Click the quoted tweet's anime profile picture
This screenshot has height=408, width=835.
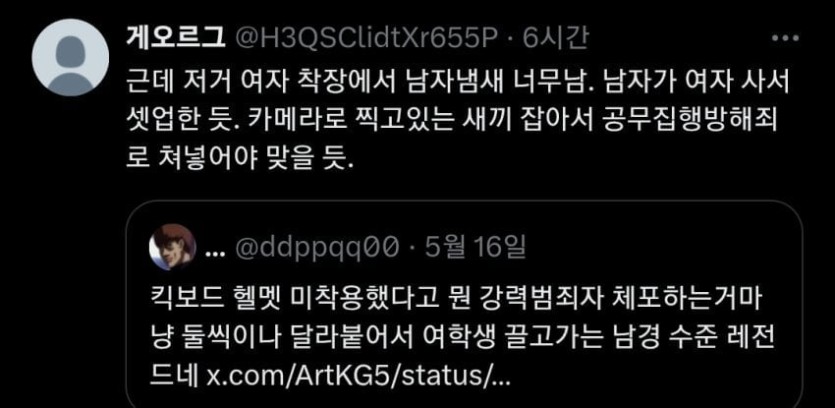[x=172, y=247]
